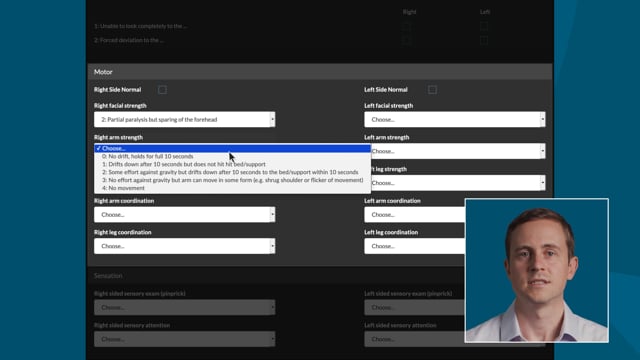Open the Left arm strength dropdown

tap(458, 151)
